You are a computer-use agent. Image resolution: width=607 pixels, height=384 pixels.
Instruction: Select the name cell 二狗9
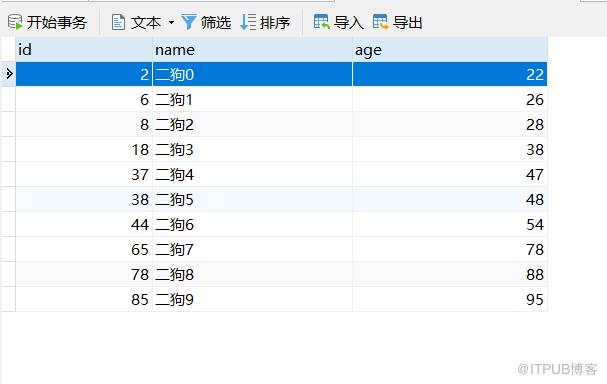(253, 299)
